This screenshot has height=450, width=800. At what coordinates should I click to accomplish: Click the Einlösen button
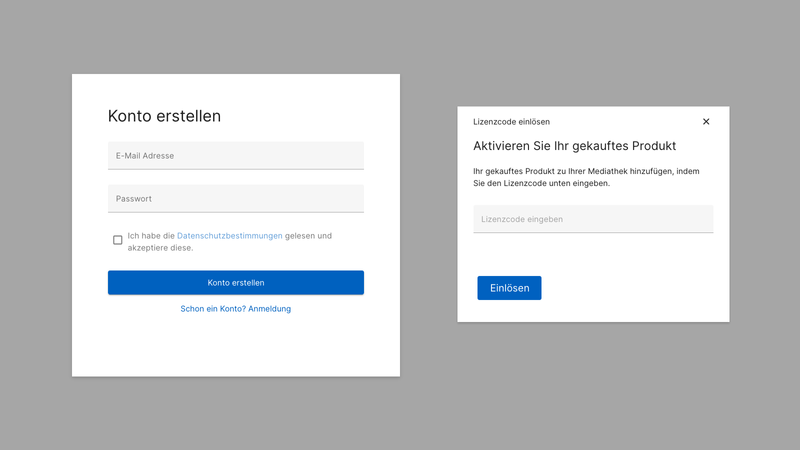tap(509, 288)
